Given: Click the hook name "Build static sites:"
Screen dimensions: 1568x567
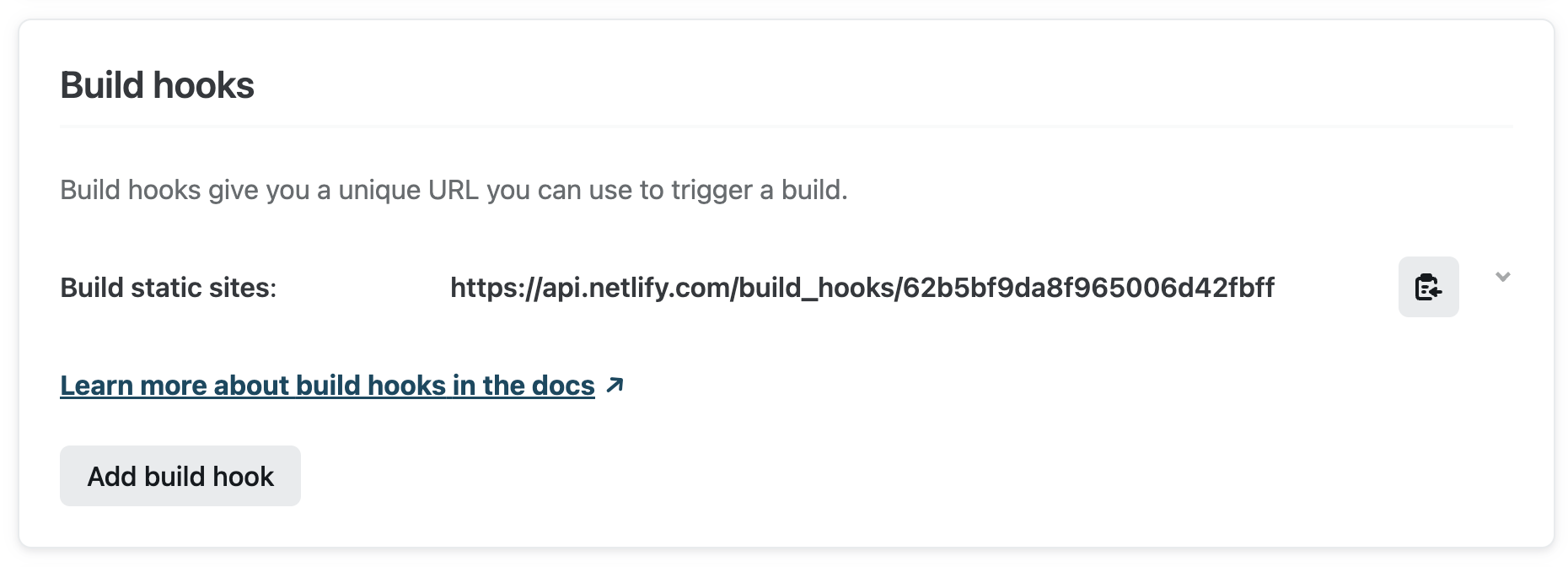Looking at the screenshot, I should click(169, 288).
